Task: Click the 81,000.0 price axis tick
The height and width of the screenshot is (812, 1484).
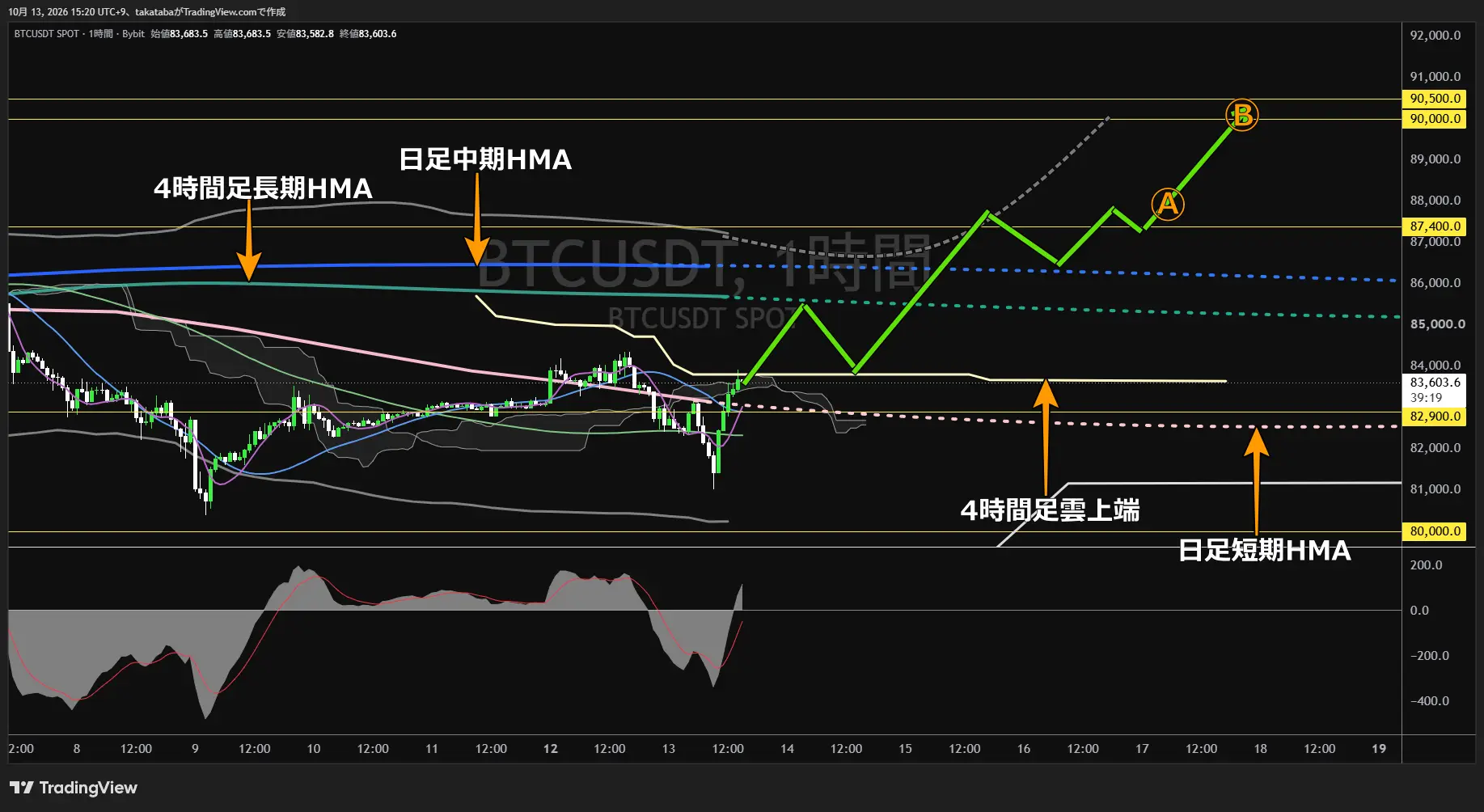Action: pos(1435,489)
